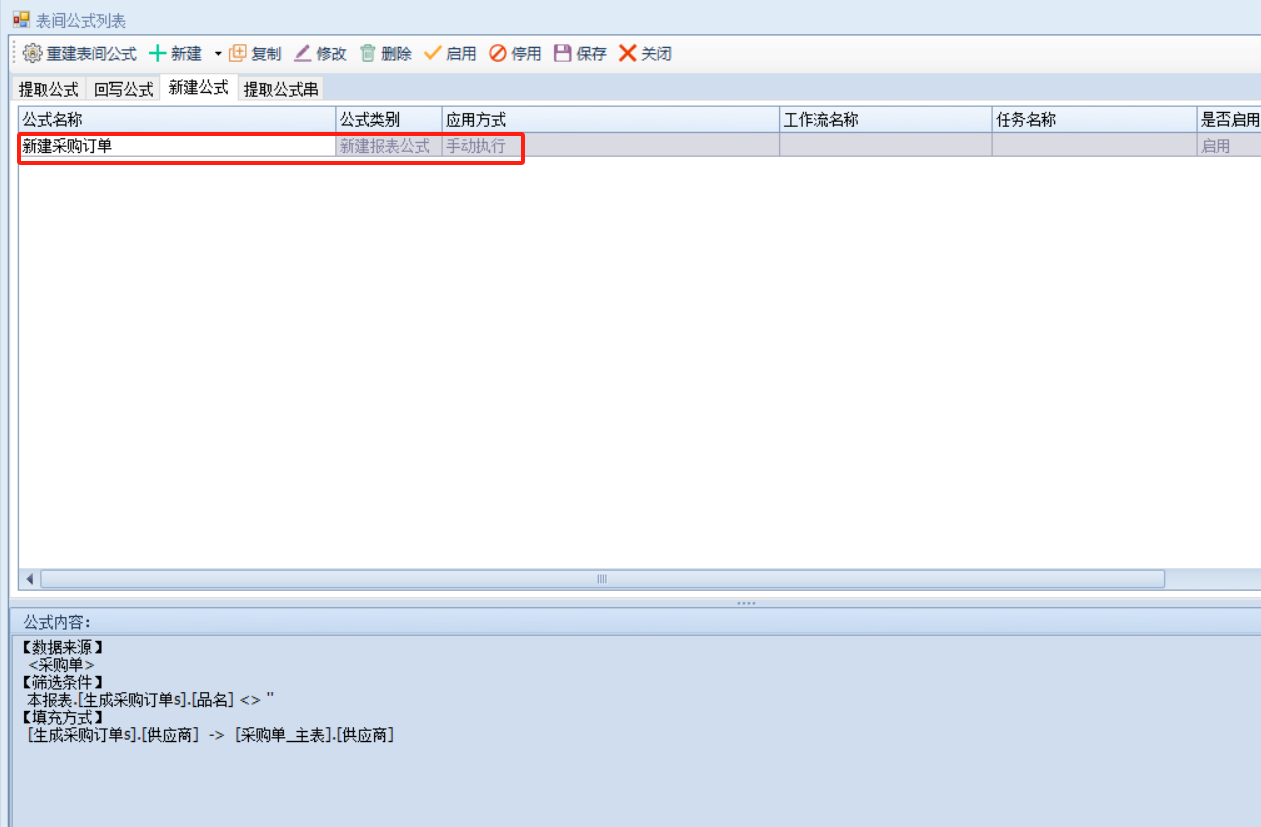
Task: Click the red X 关闭 button
Action: pyautogui.click(x=628, y=54)
